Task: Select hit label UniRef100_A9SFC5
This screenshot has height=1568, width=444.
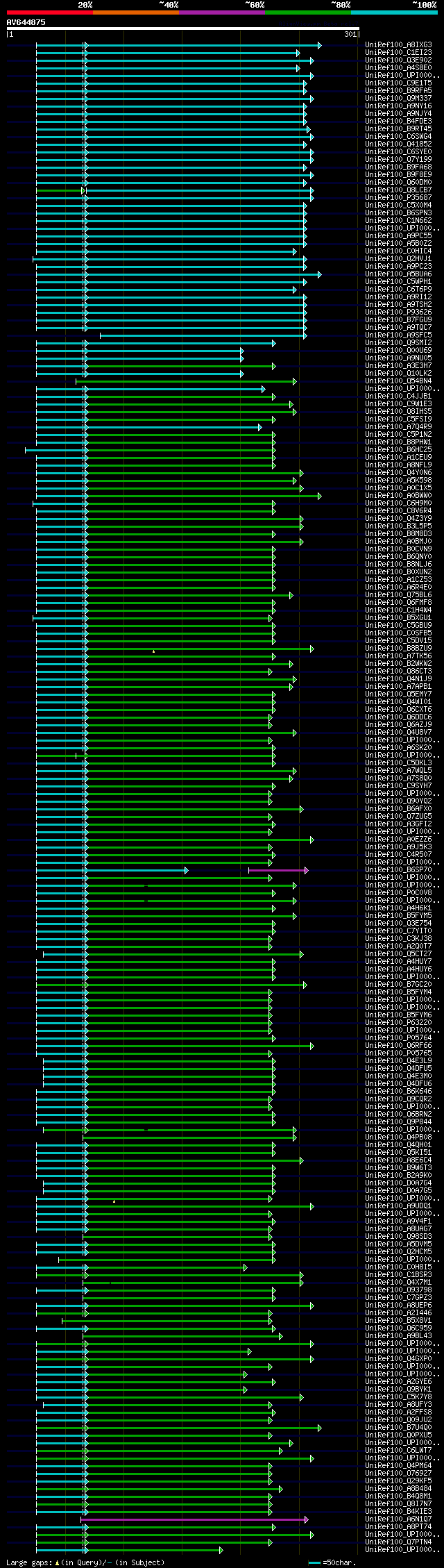Action: [x=398, y=335]
